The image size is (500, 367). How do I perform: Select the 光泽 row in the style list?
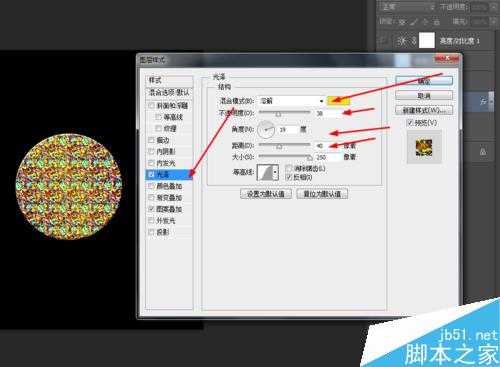click(x=169, y=174)
